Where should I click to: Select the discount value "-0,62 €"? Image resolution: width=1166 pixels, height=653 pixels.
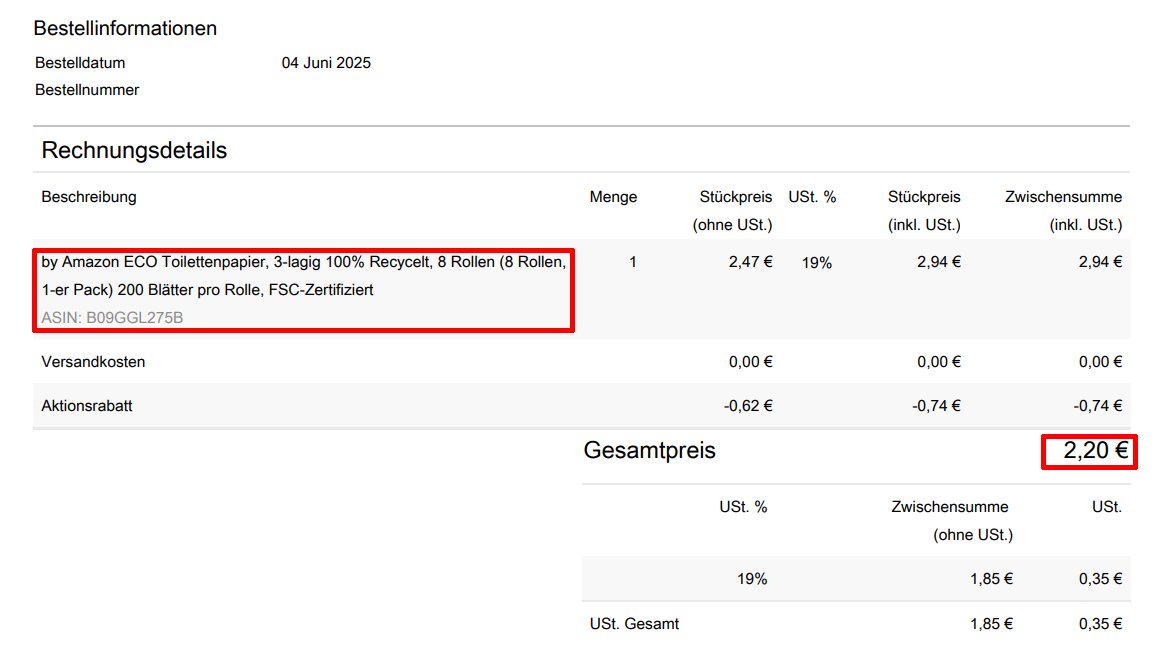tap(748, 406)
